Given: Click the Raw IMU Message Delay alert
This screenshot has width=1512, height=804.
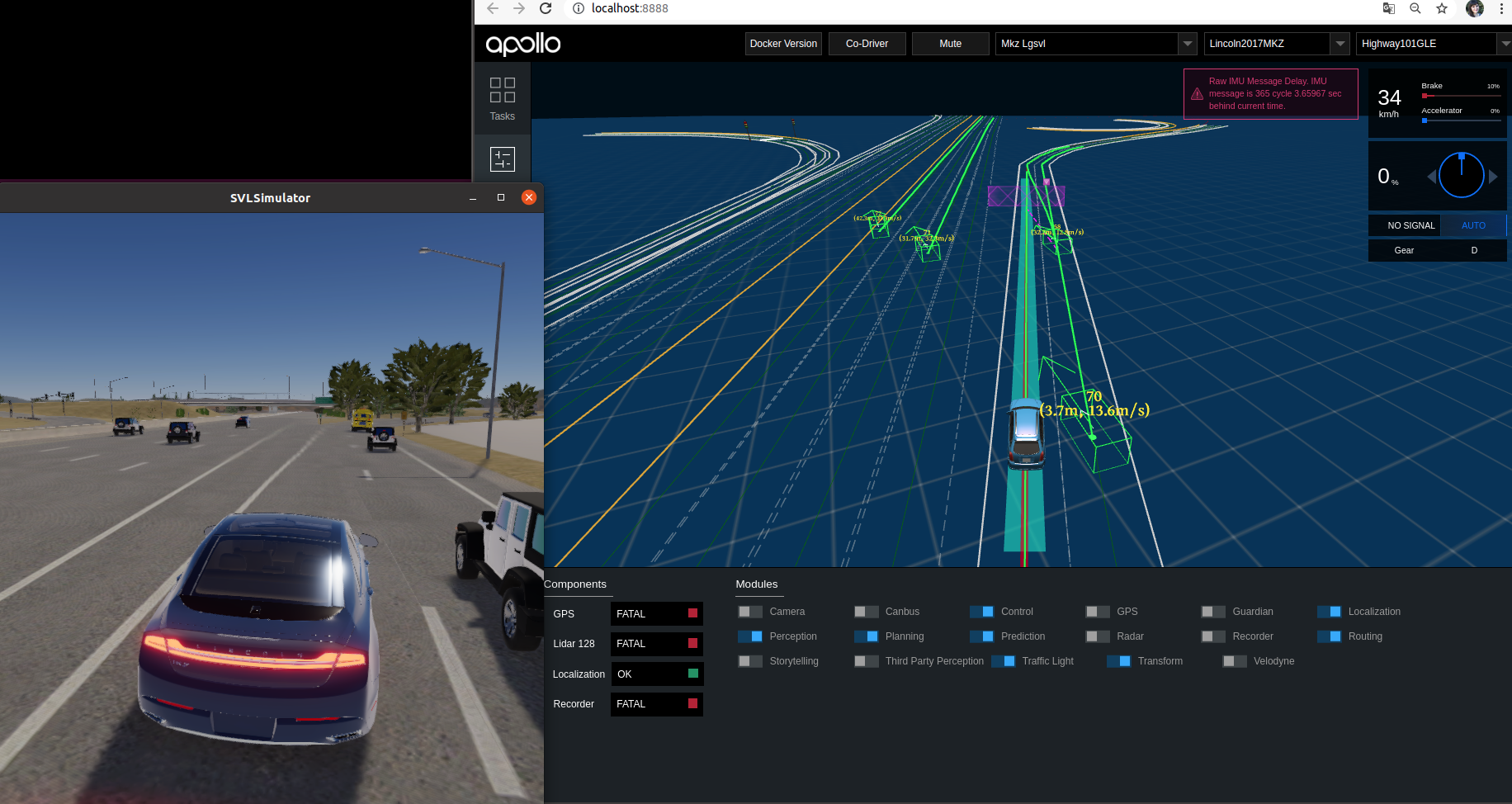Looking at the screenshot, I should point(1271,94).
